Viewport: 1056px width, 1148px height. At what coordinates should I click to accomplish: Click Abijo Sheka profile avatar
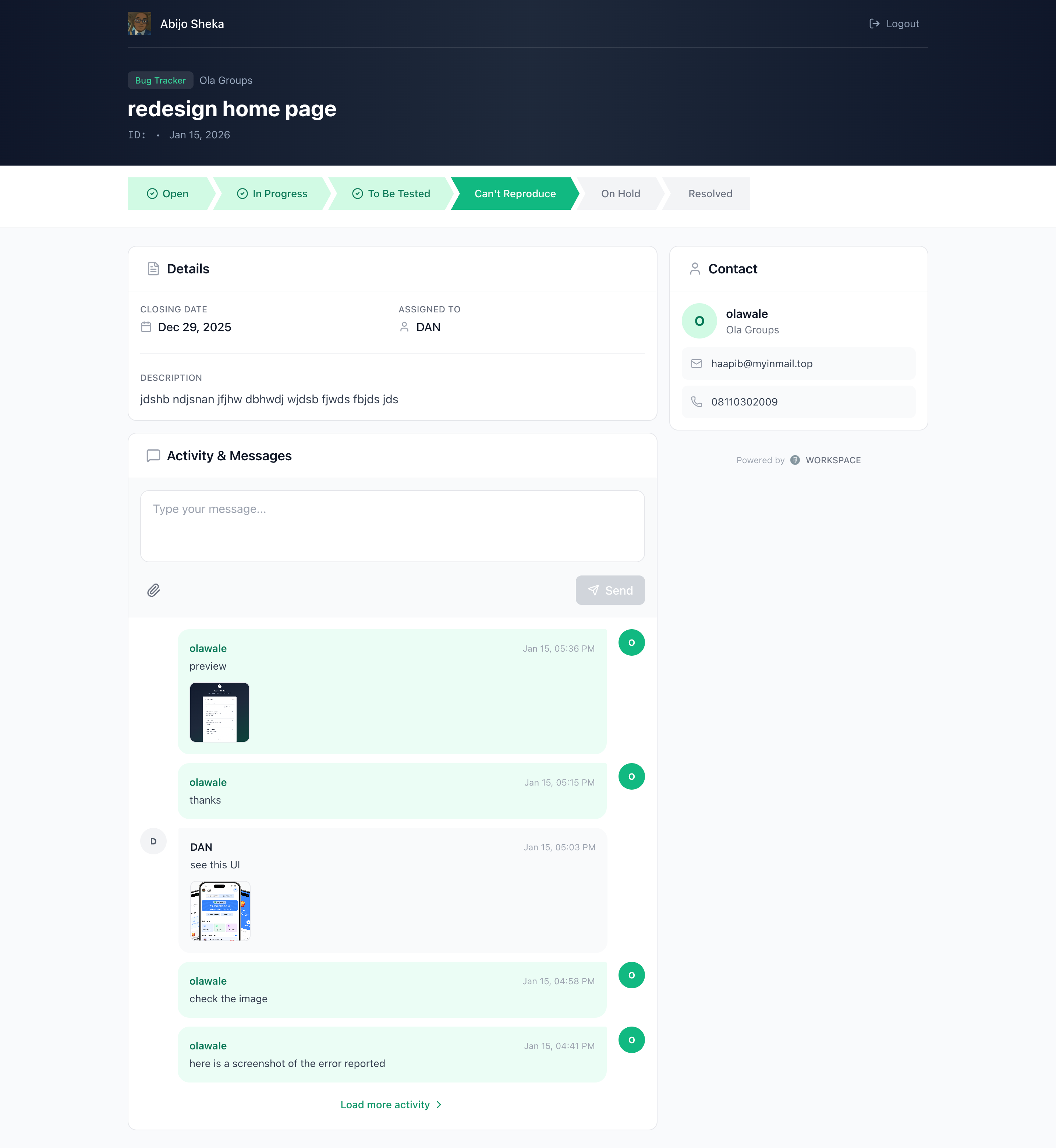pyautogui.click(x=139, y=24)
